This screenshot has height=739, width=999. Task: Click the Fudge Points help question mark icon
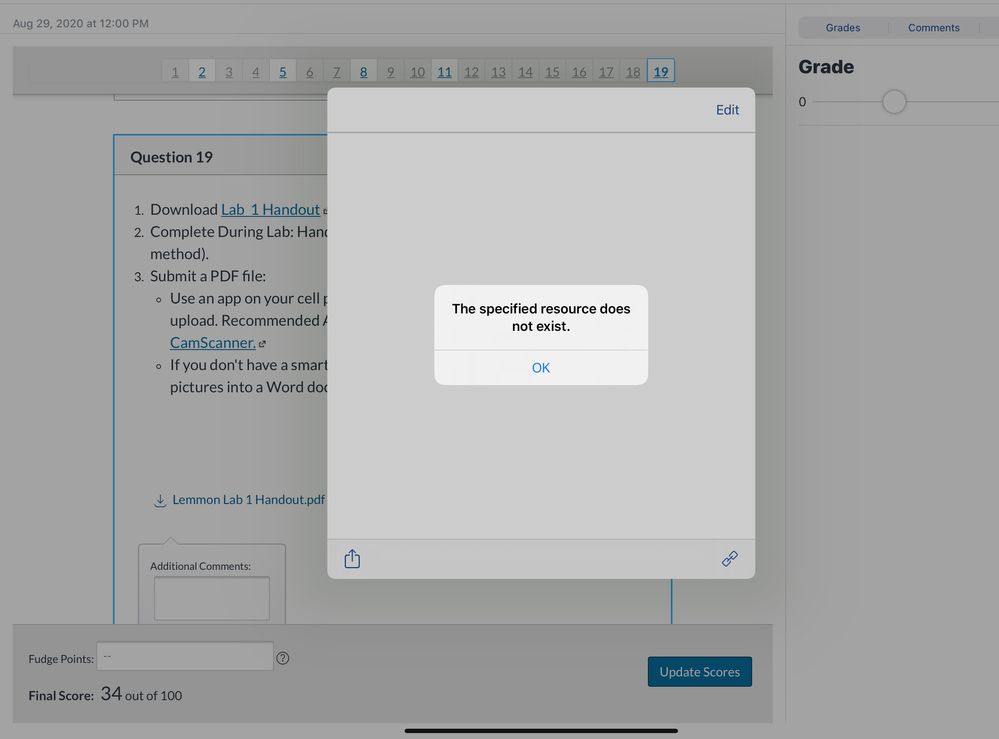point(283,658)
